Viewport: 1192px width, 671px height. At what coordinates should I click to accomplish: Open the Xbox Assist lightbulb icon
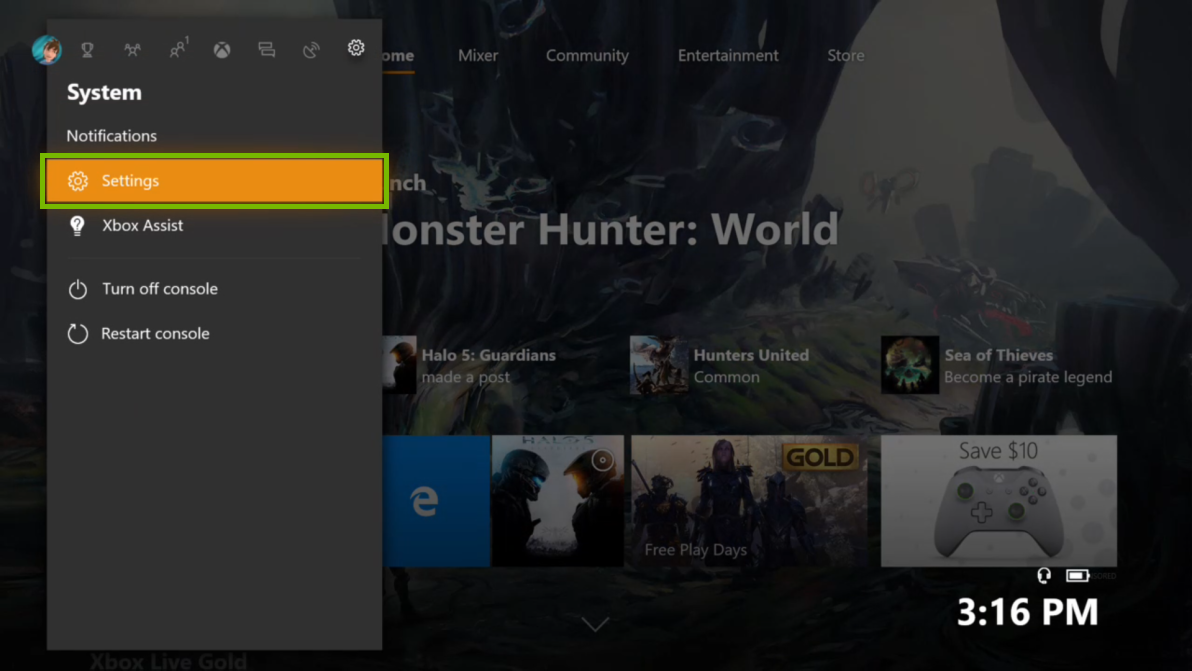77,225
